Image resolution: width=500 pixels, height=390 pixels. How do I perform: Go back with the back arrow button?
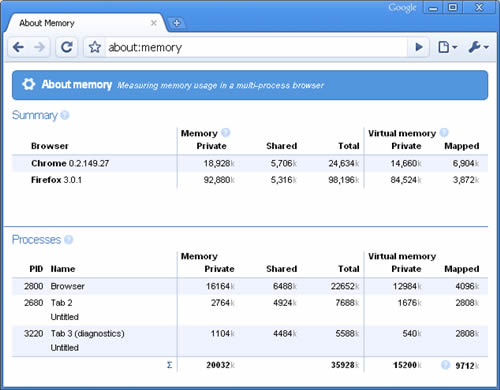click(x=19, y=47)
